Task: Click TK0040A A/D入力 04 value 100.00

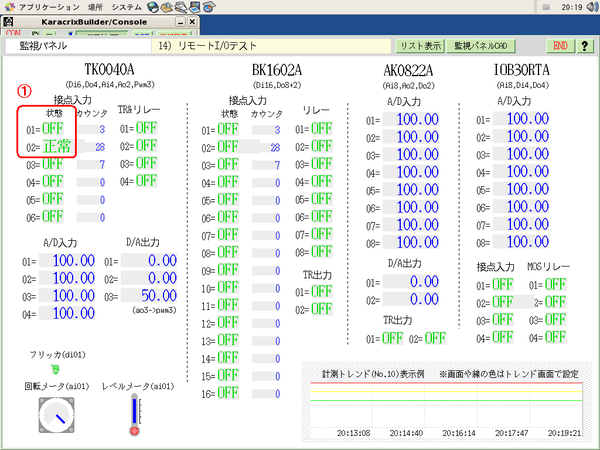Action: click(67, 313)
